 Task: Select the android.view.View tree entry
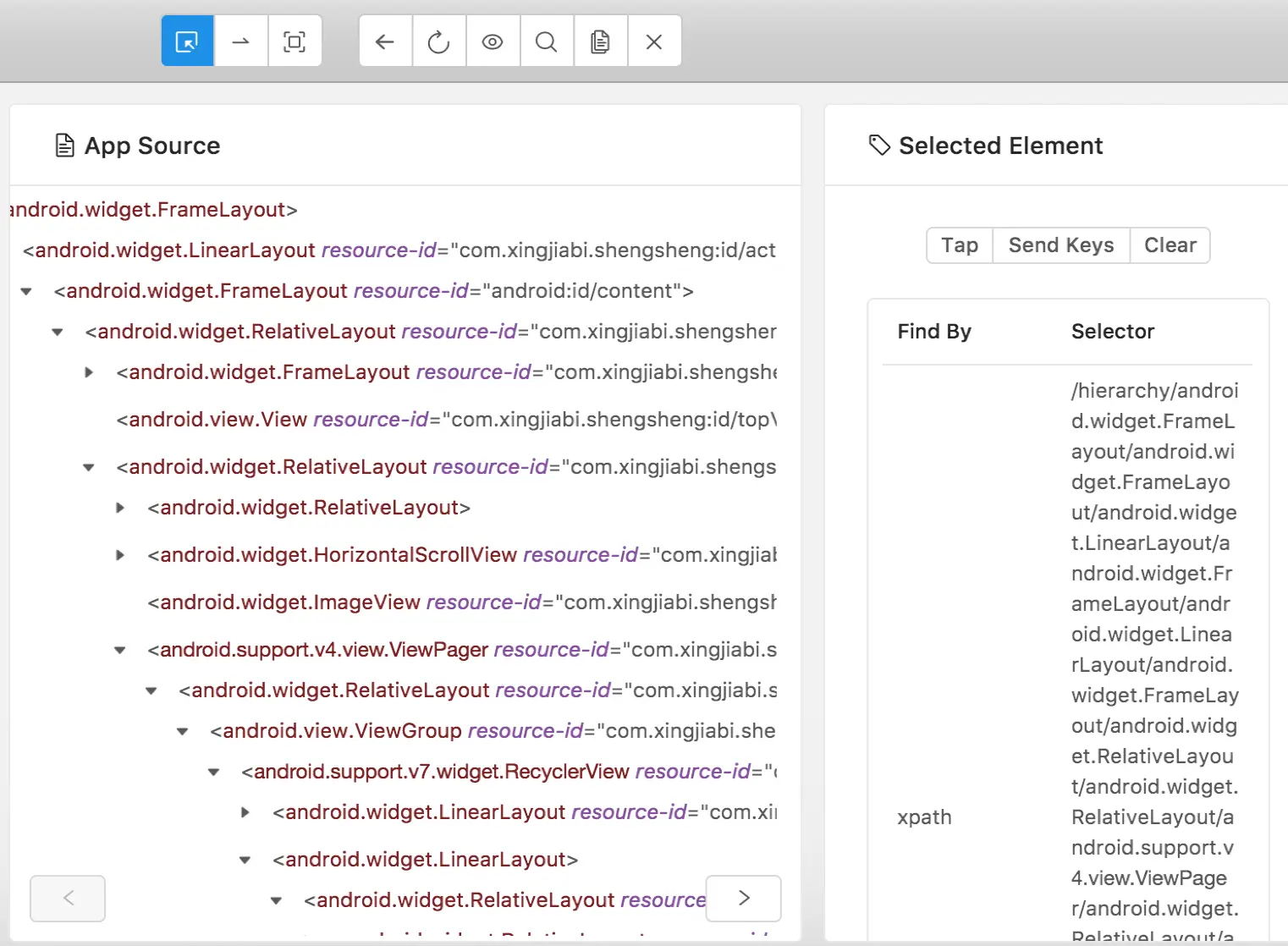pos(446,420)
